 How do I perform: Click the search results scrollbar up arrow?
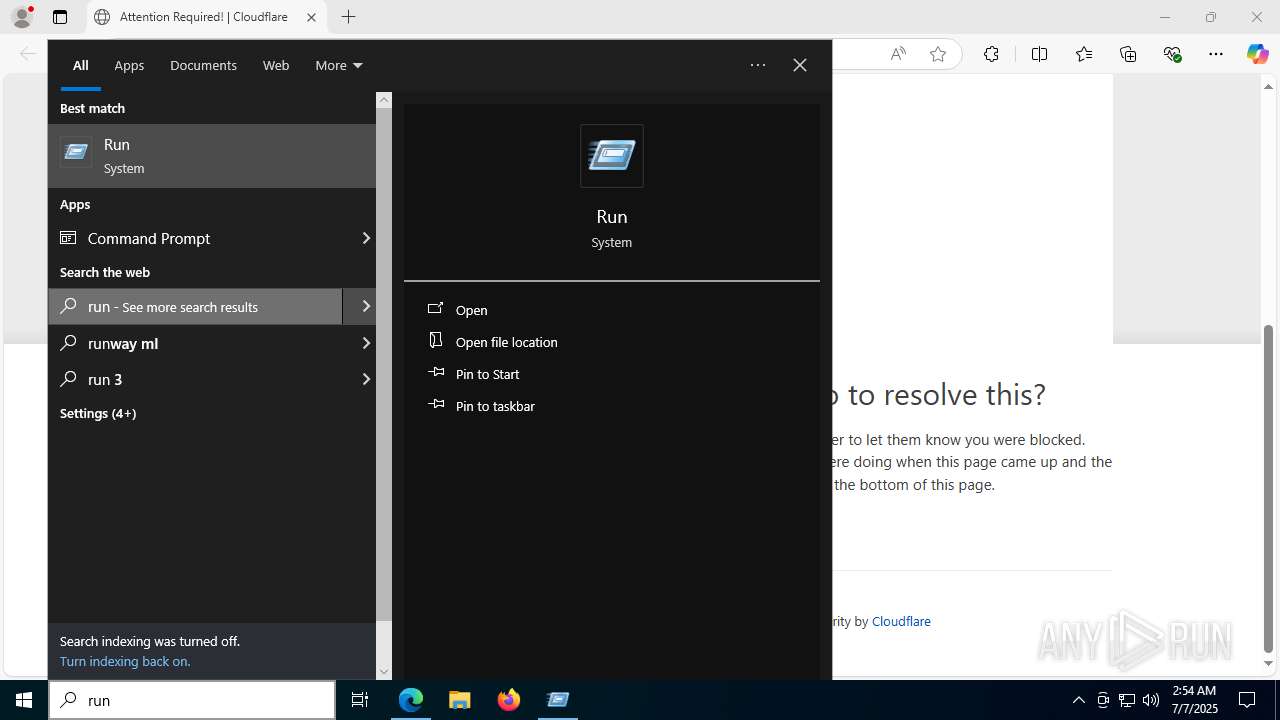pos(384,100)
